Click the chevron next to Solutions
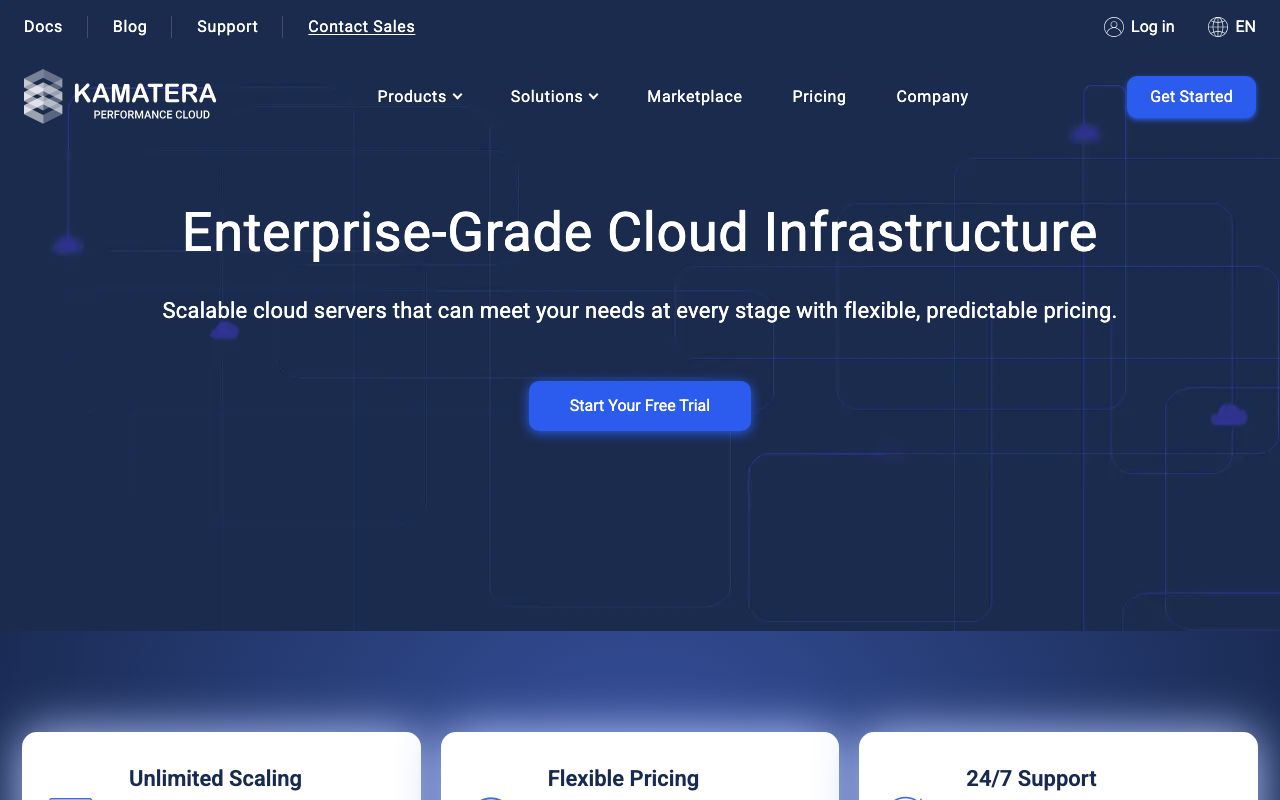This screenshot has height=800, width=1280. coord(593,97)
